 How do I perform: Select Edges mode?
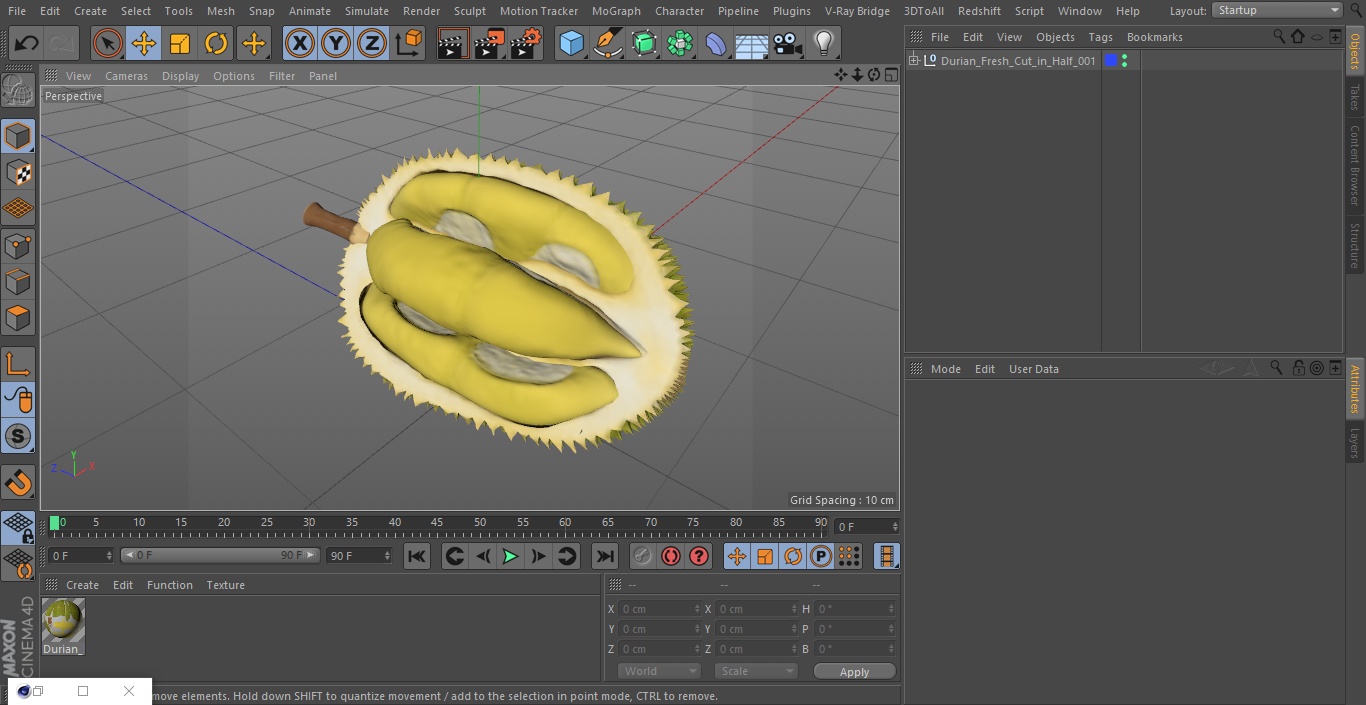[x=18, y=282]
